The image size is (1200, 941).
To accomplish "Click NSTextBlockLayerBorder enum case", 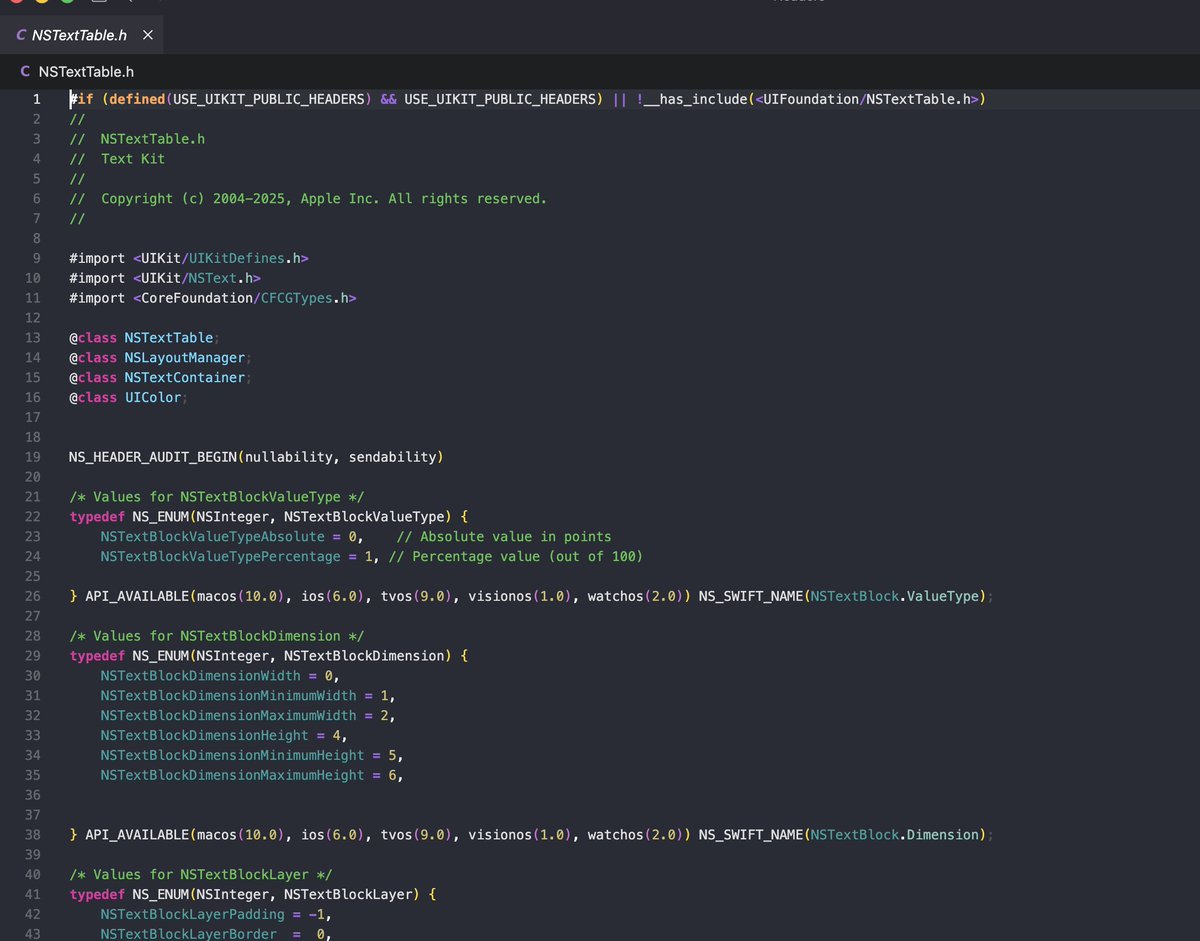I will click(x=189, y=934).
